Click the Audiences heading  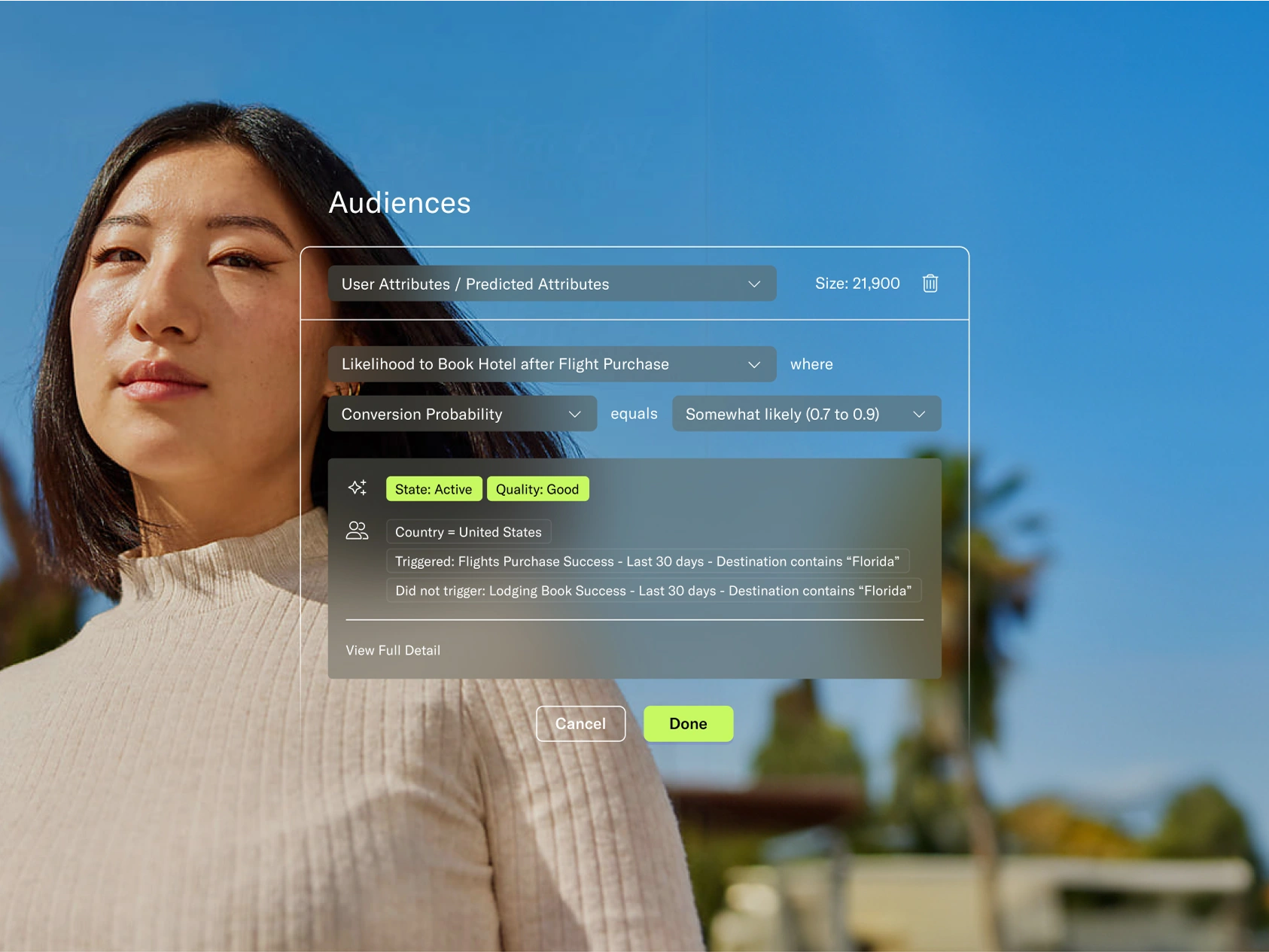[400, 203]
